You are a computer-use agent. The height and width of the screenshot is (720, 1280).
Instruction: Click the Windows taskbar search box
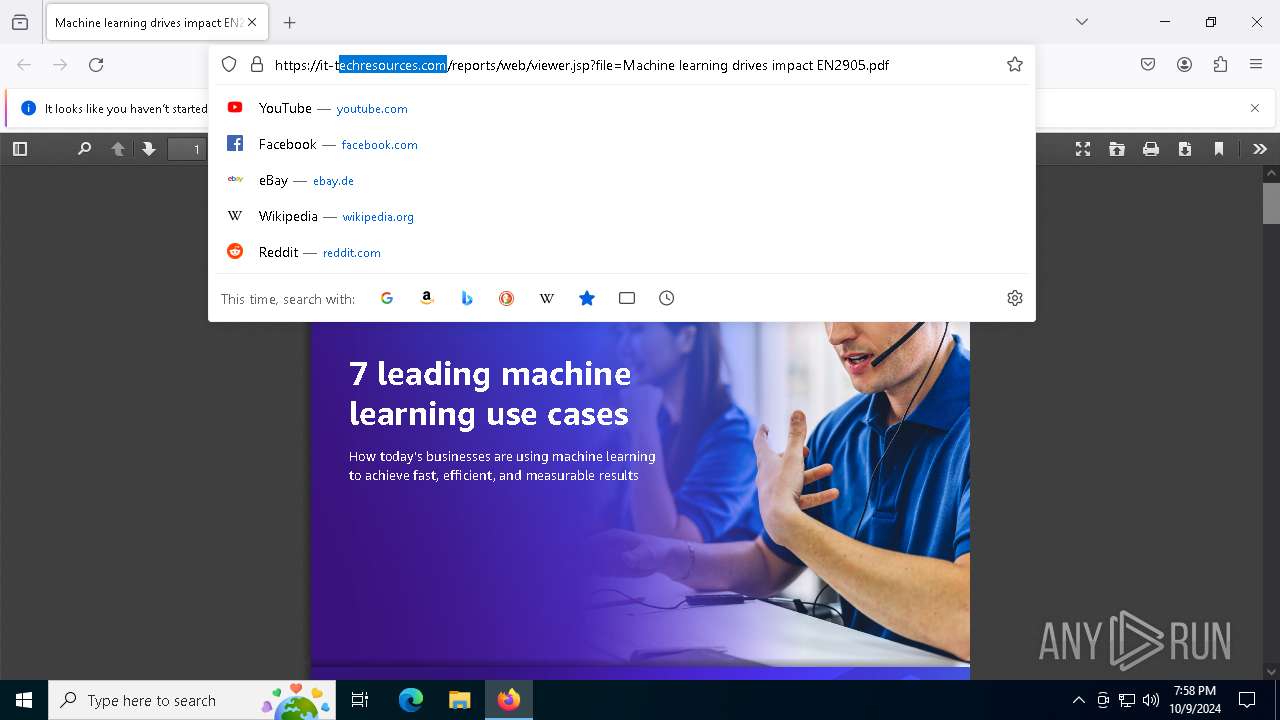pyautogui.click(x=192, y=700)
